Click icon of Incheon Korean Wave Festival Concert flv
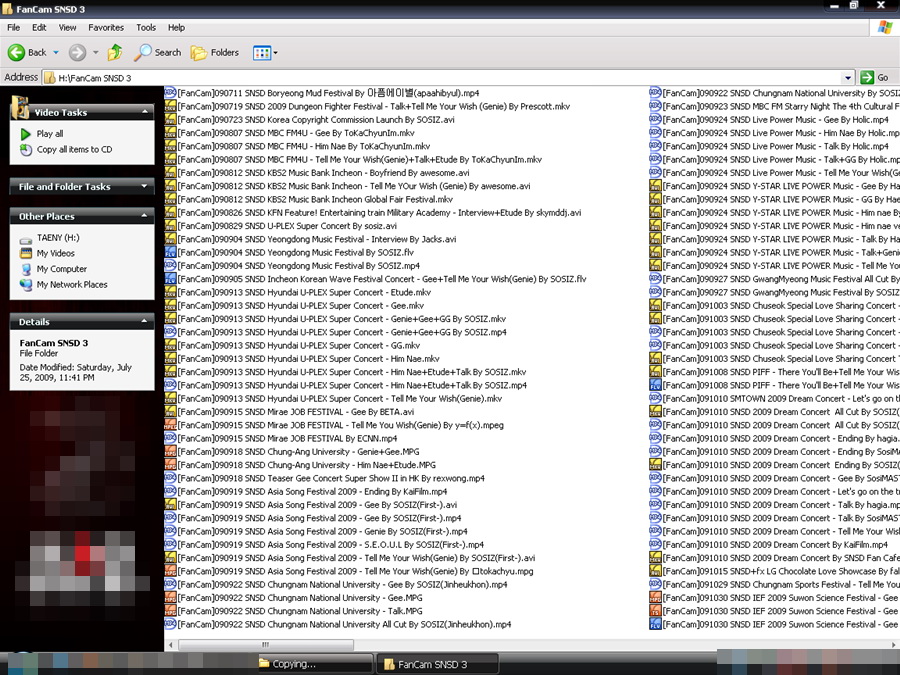 (170, 279)
